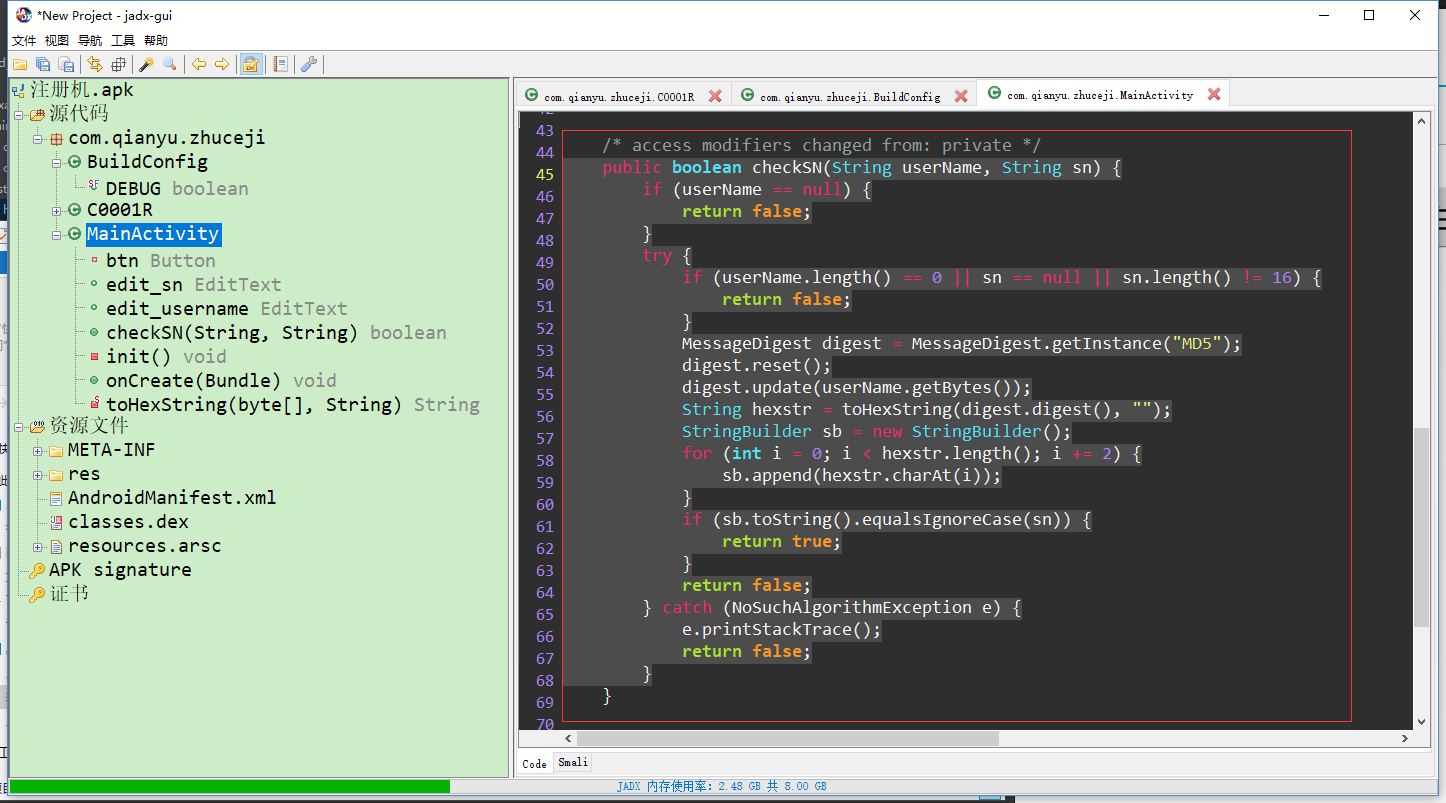Image resolution: width=1446 pixels, height=803 pixels.
Task: Expand the res folder node
Action: click(38, 474)
